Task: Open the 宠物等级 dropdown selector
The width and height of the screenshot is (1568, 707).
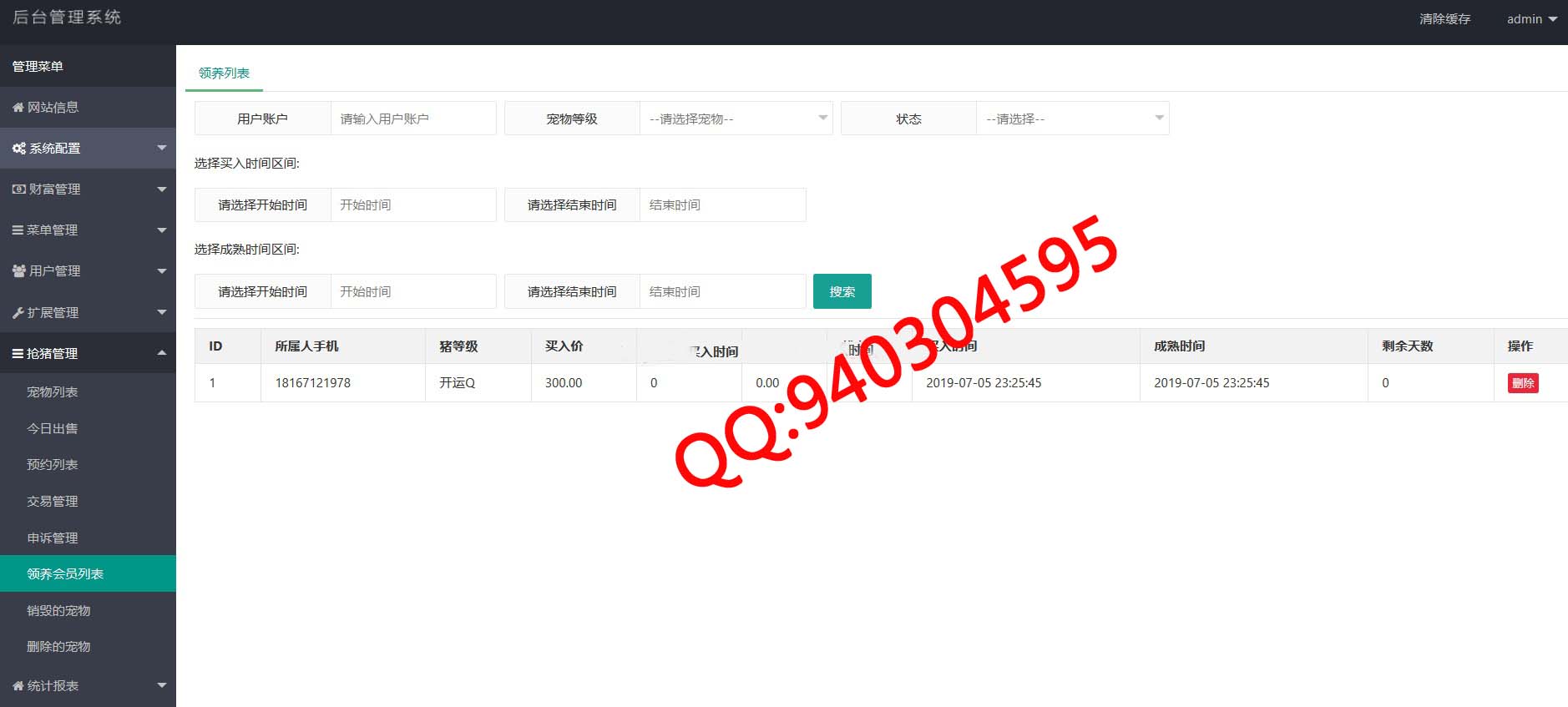Action: click(736, 119)
